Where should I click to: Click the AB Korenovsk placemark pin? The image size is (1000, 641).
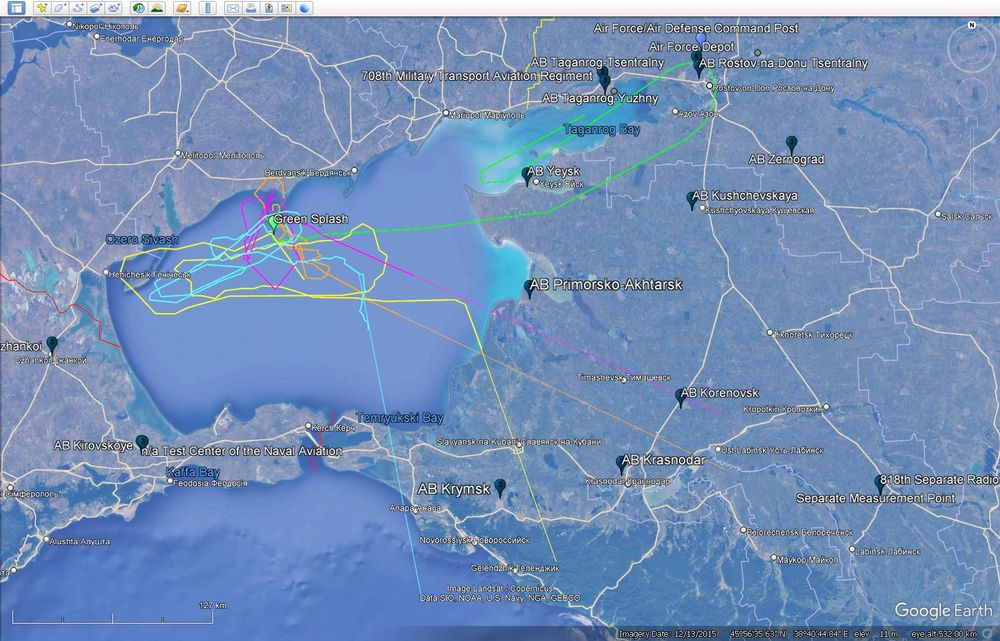coord(681,397)
